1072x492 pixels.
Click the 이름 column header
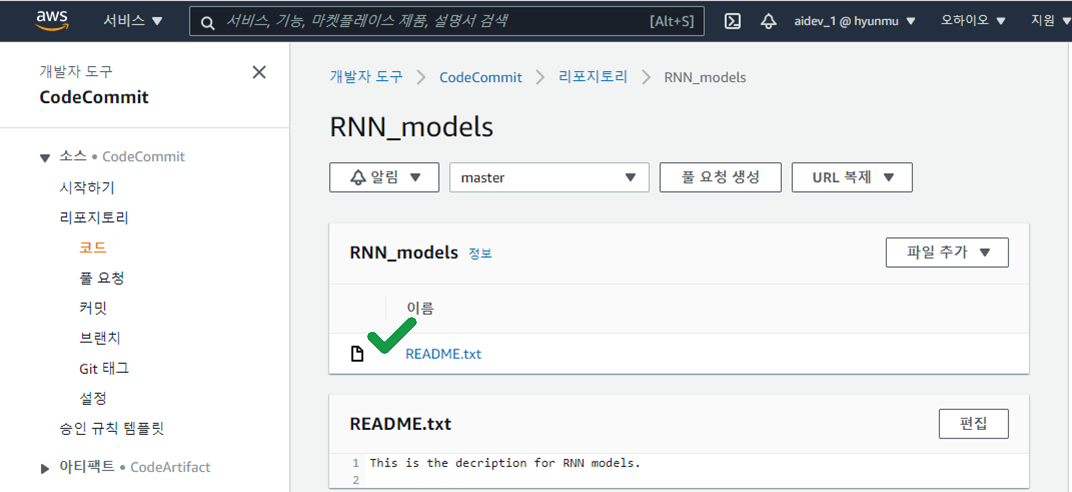click(420, 308)
